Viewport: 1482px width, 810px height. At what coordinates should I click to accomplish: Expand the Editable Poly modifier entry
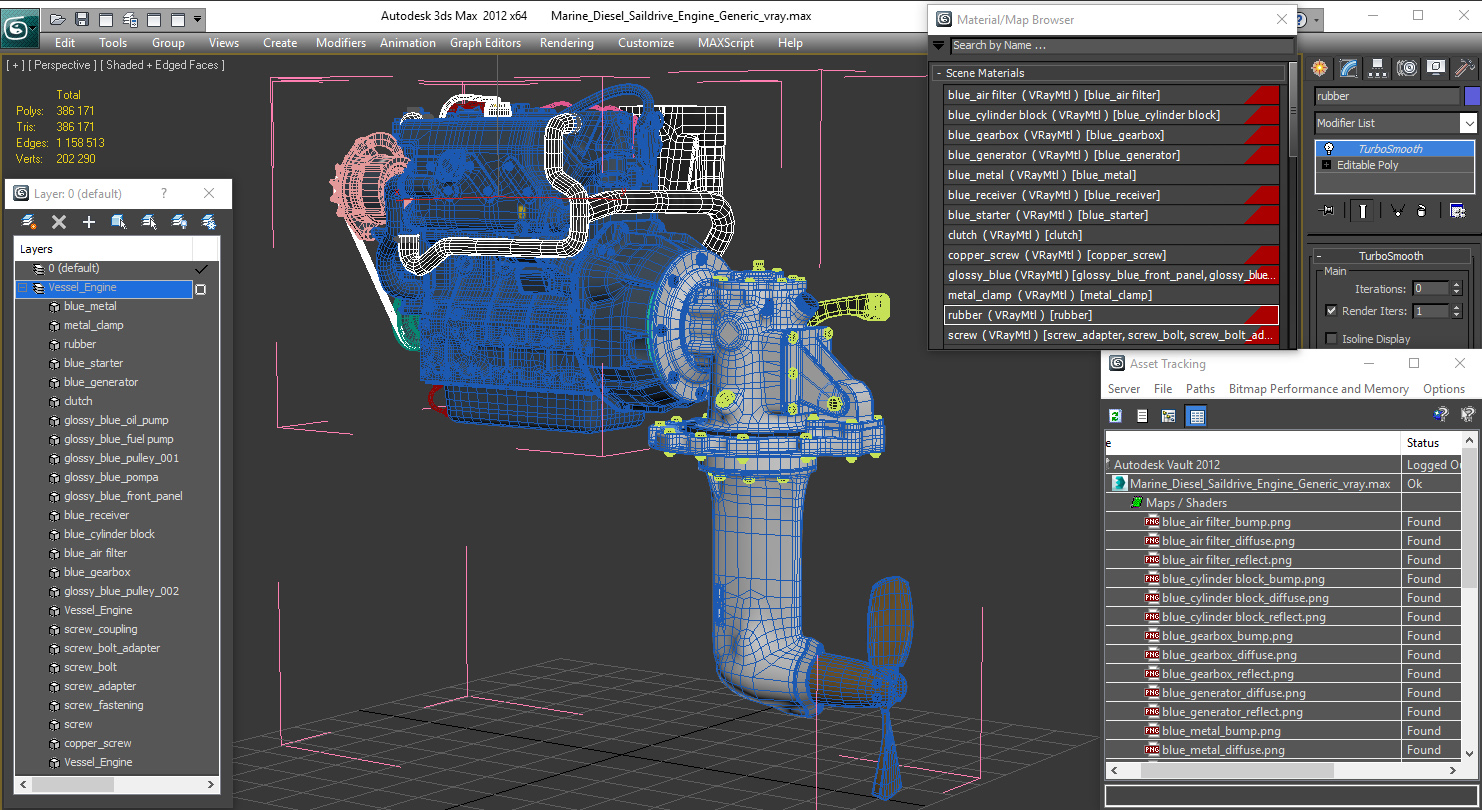coord(1327,165)
